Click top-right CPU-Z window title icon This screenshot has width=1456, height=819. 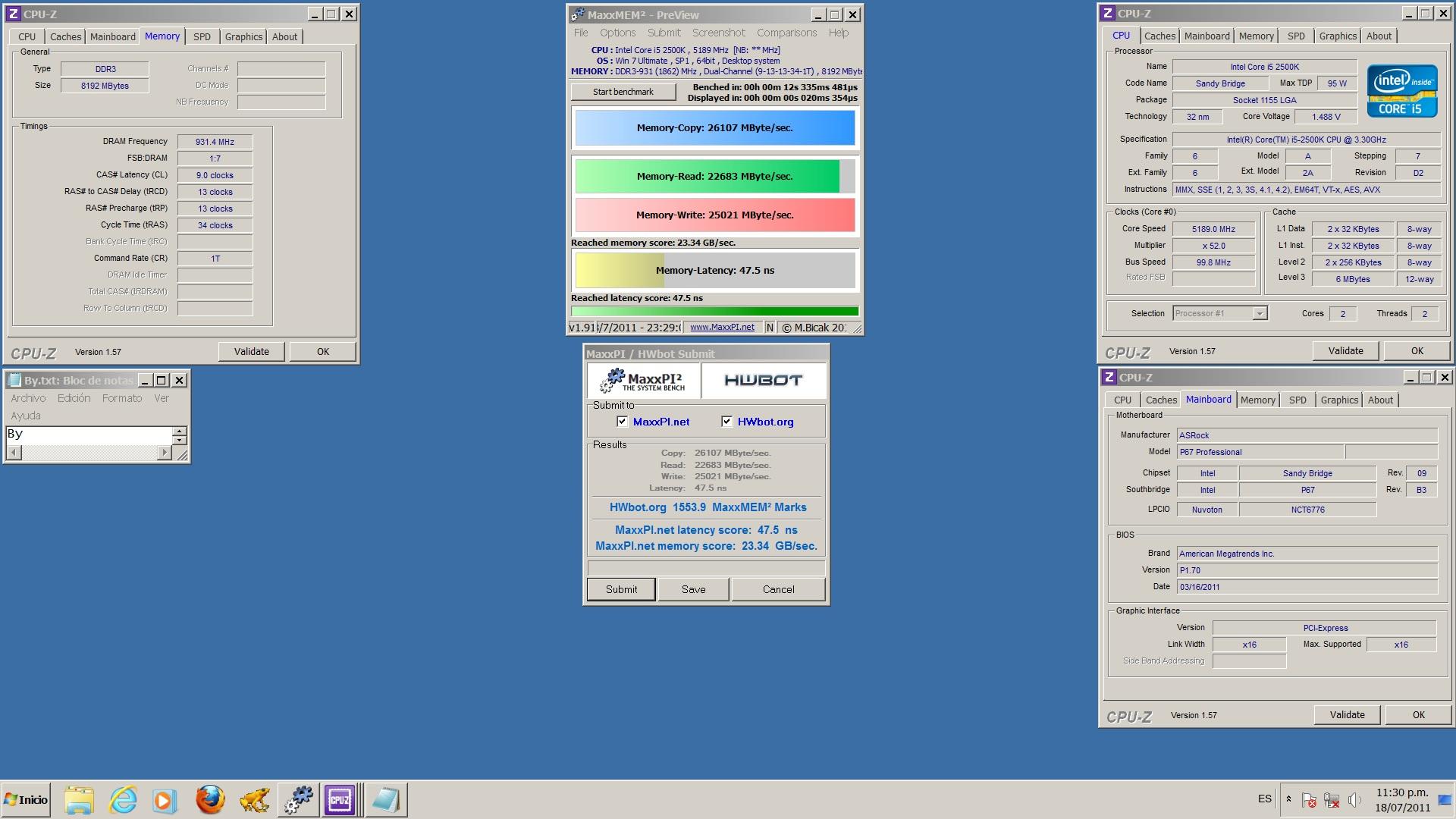click(x=1108, y=13)
